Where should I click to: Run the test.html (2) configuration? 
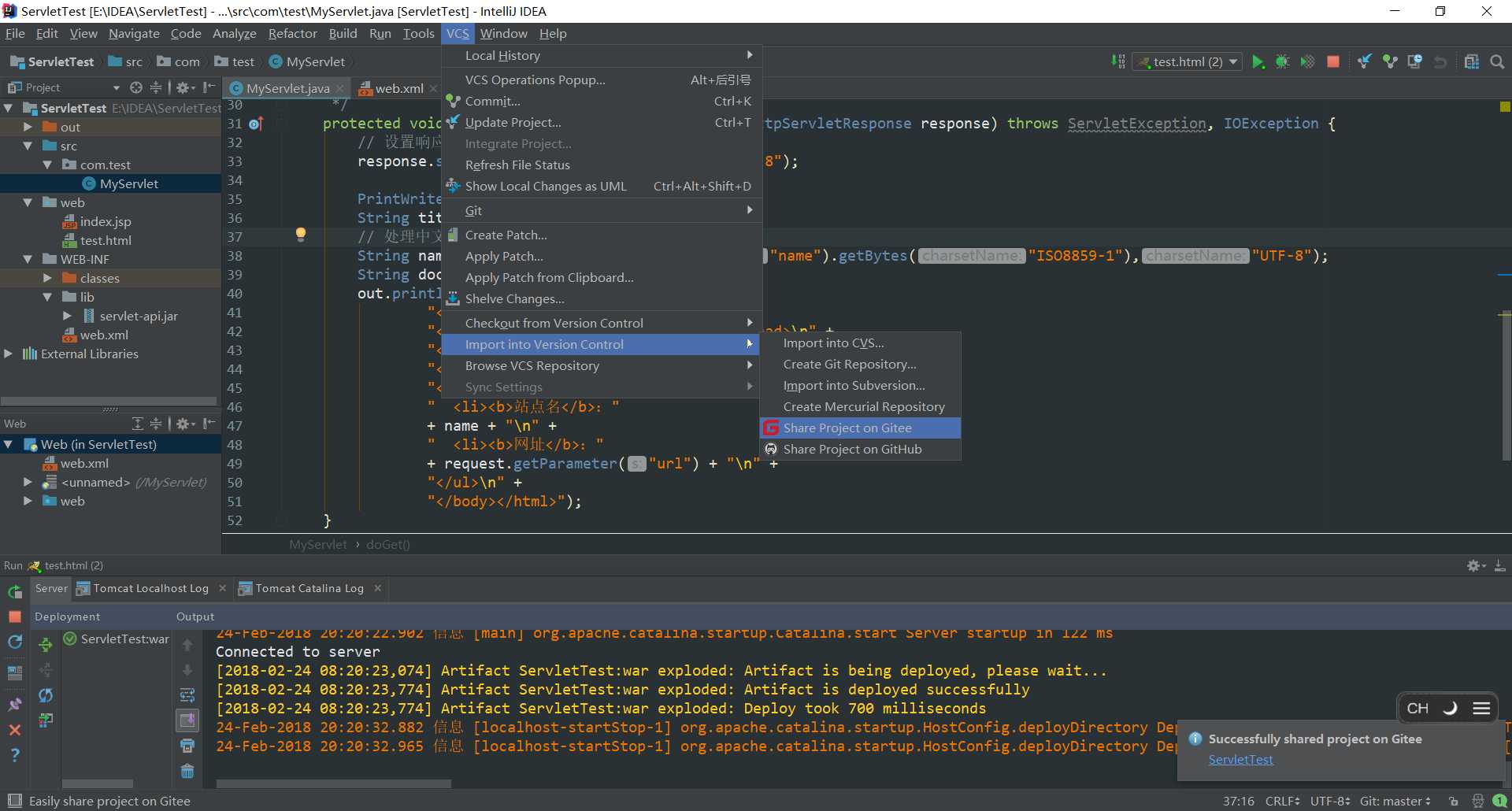[1258, 61]
